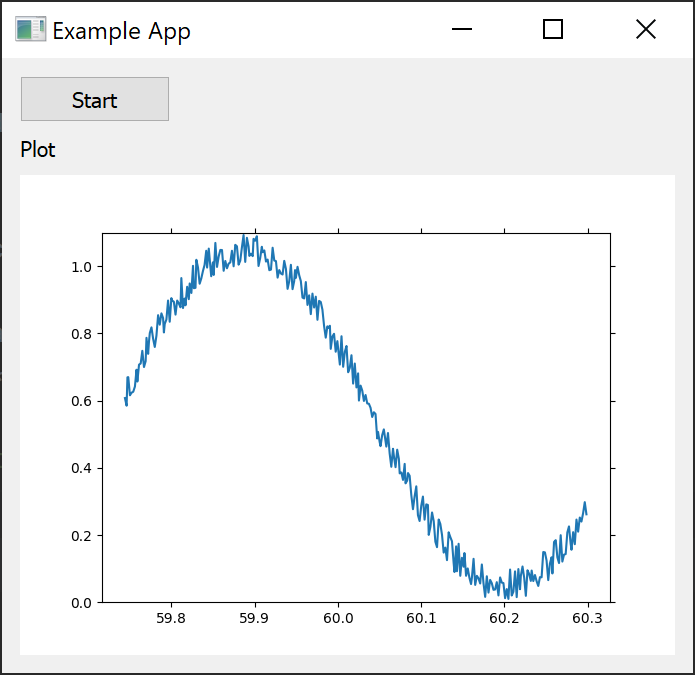The image size is (695, 675).
Task: Click the Example App window icon
Action: 31,29
